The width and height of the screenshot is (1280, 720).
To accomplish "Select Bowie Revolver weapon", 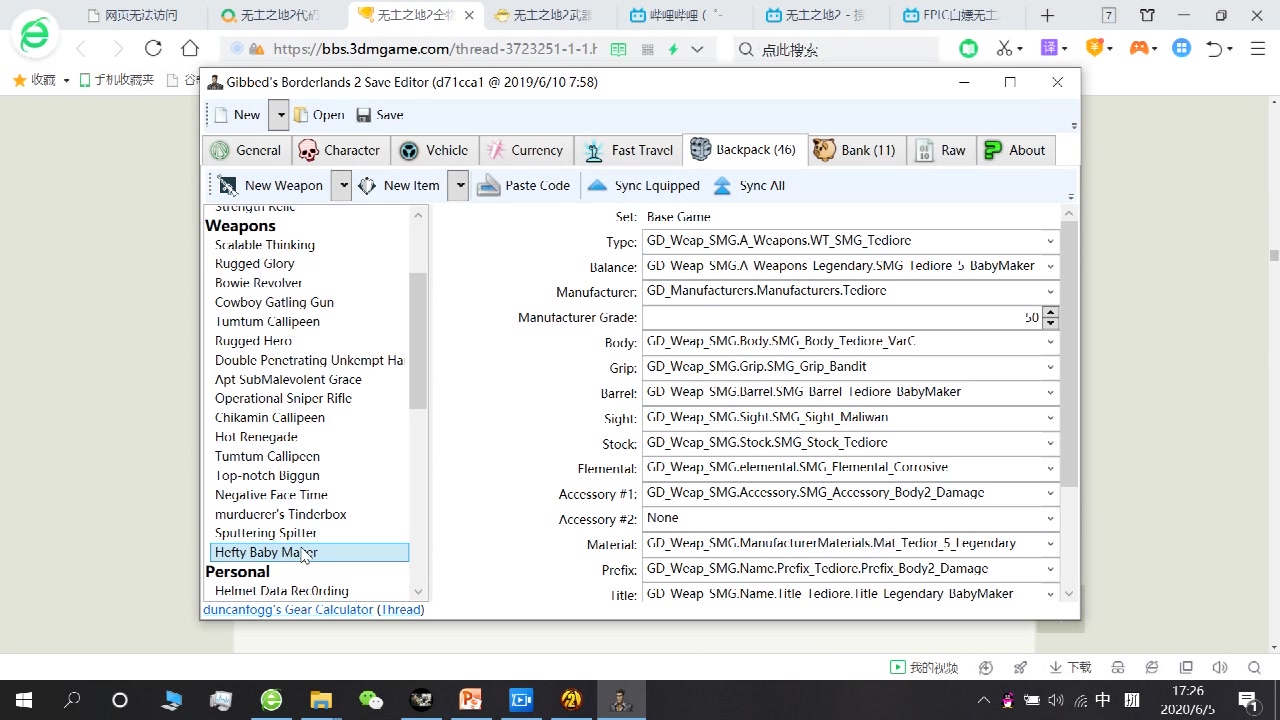I will 258,283.
